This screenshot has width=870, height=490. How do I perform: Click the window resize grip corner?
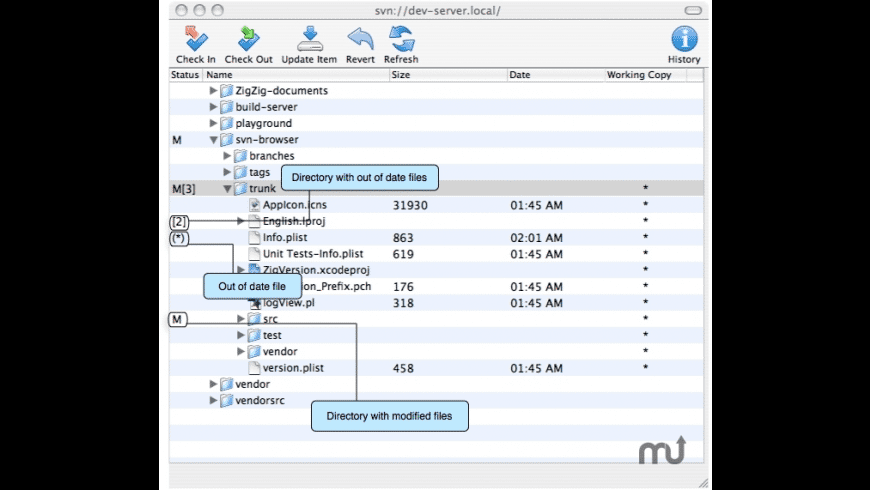pyautogui.click(x=703, y=482)
